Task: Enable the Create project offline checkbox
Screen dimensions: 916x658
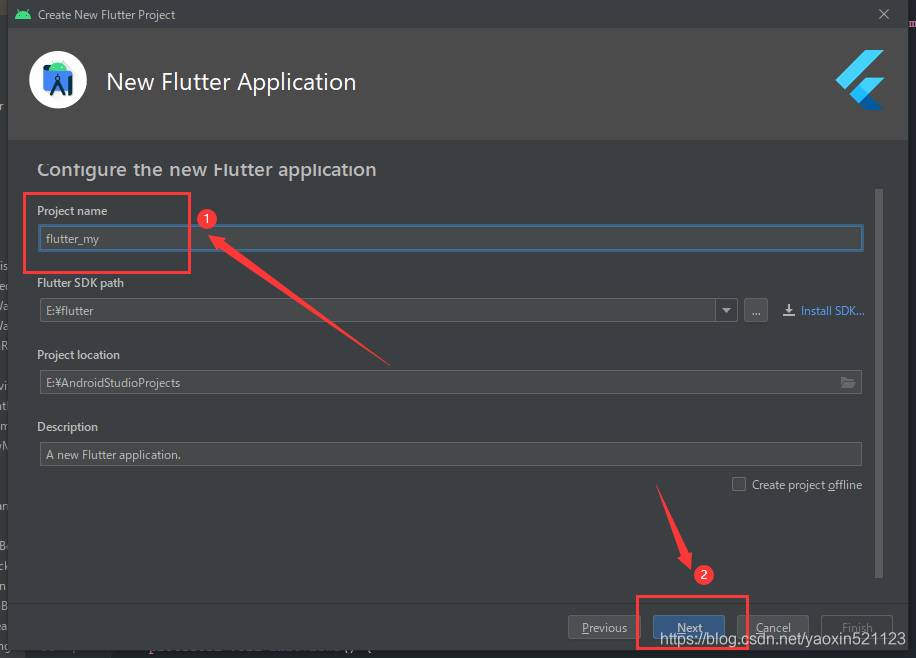Action: click(x=739, y=484)
